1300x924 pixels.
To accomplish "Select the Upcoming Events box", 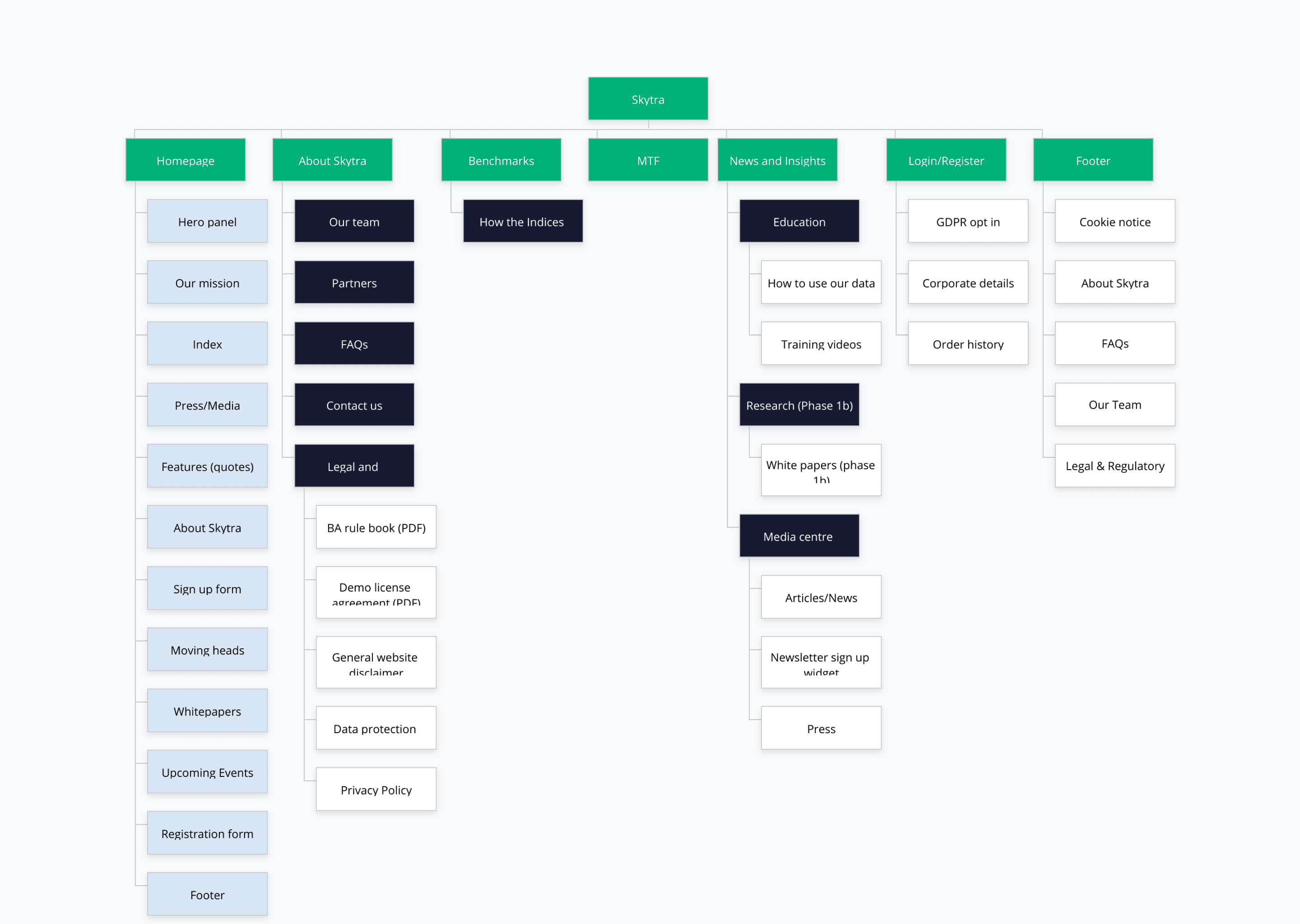I will point(207,772).
